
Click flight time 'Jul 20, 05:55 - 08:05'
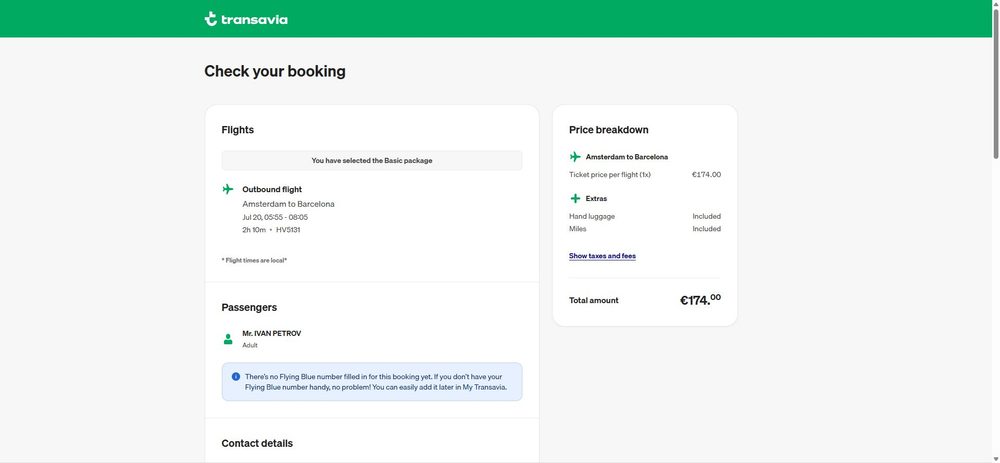275,217
